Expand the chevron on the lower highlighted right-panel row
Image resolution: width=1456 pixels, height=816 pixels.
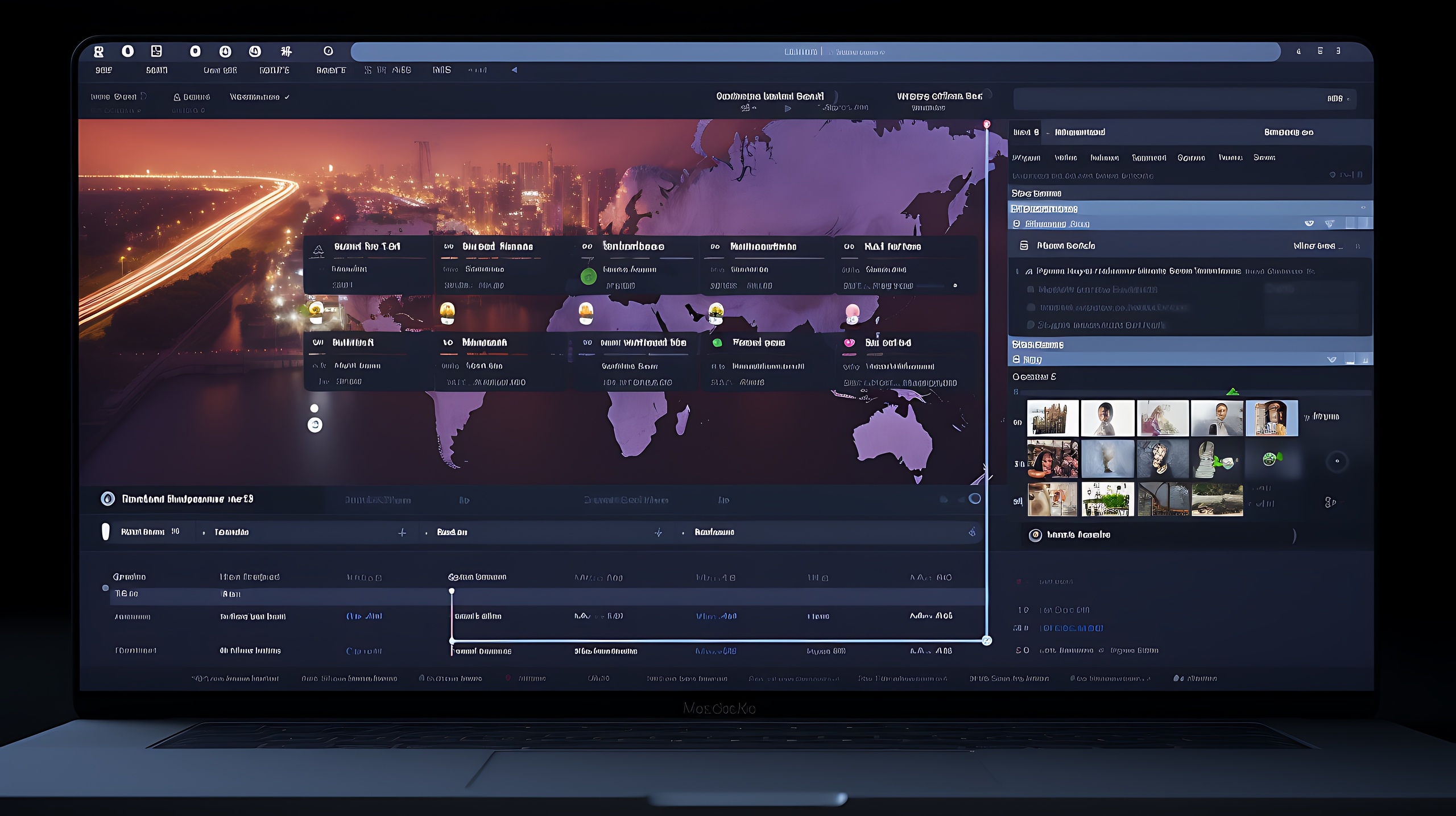(1331, 360)
